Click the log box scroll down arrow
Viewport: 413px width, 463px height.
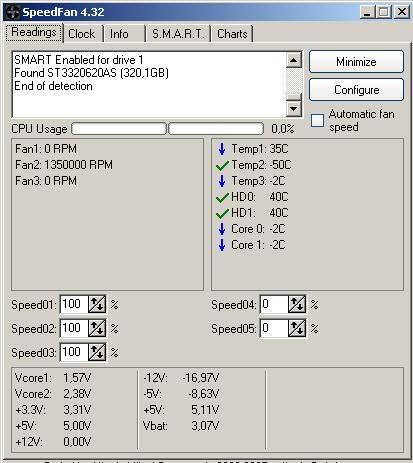(x=294, y=108)
